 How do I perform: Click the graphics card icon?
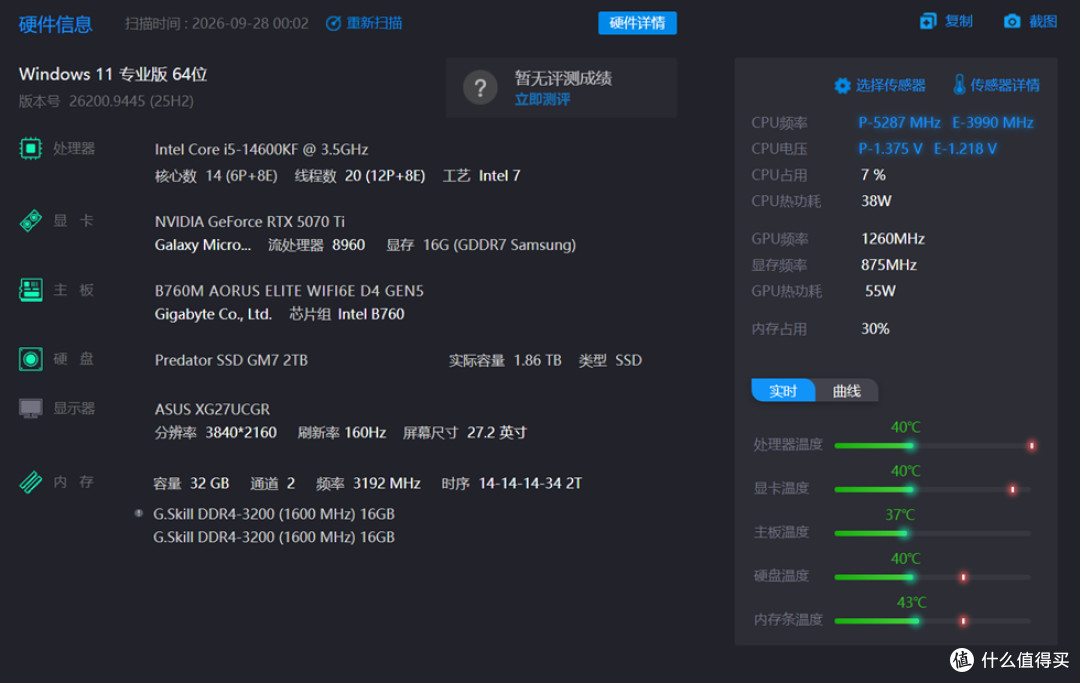30,220
